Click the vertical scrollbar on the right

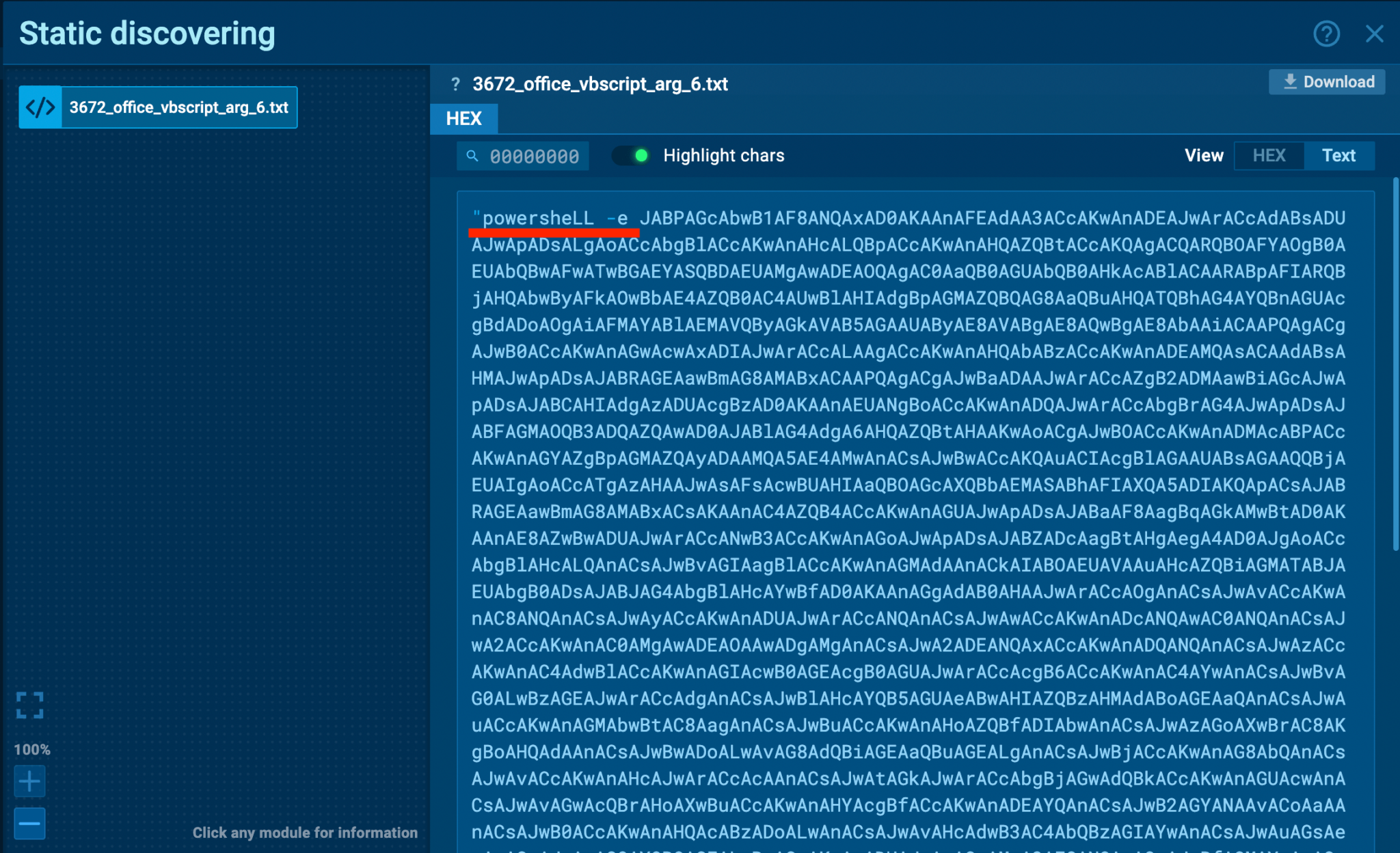click(x=1395, y=362)
